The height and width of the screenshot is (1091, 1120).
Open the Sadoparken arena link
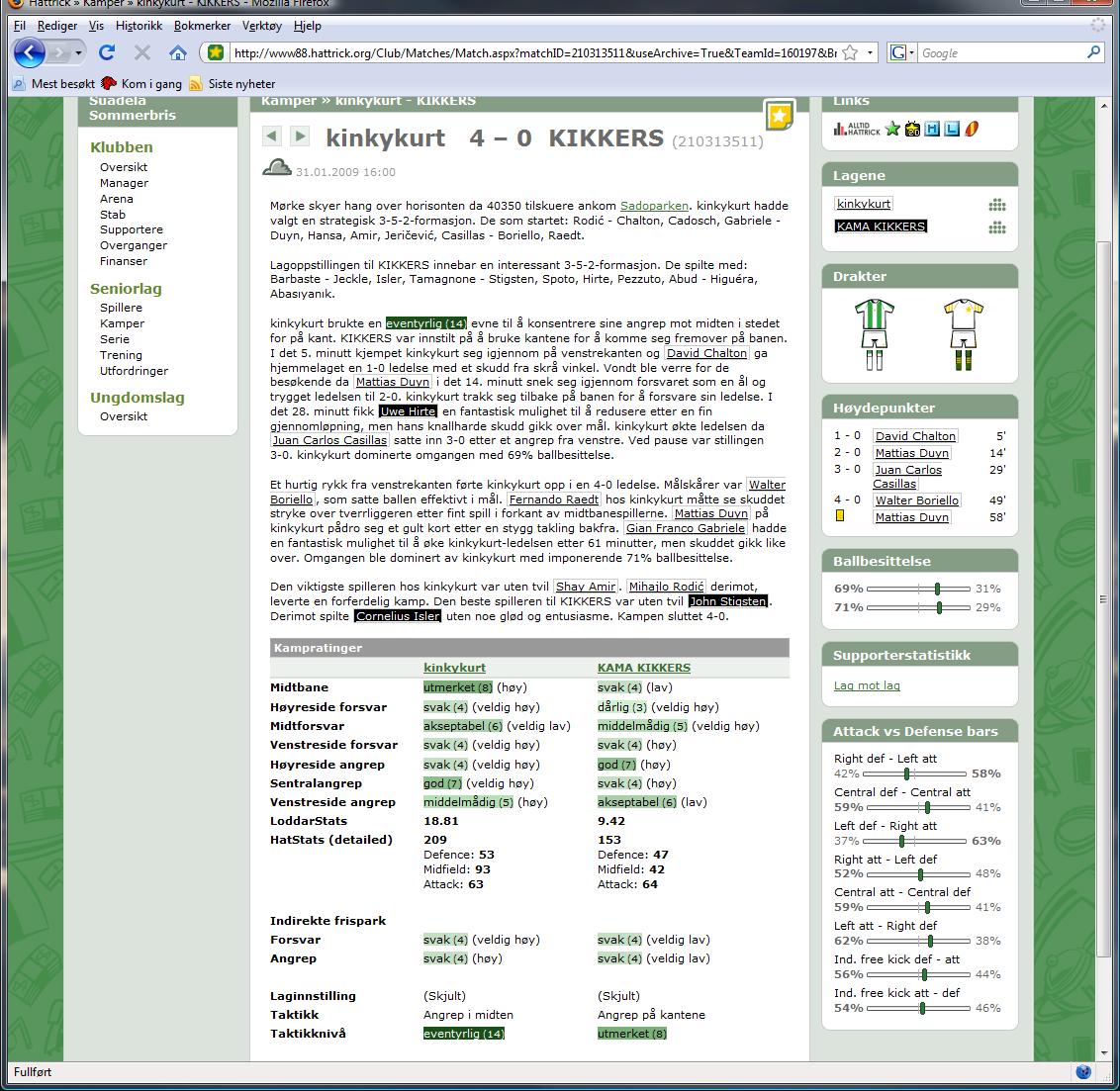click(x=654, y=206)
